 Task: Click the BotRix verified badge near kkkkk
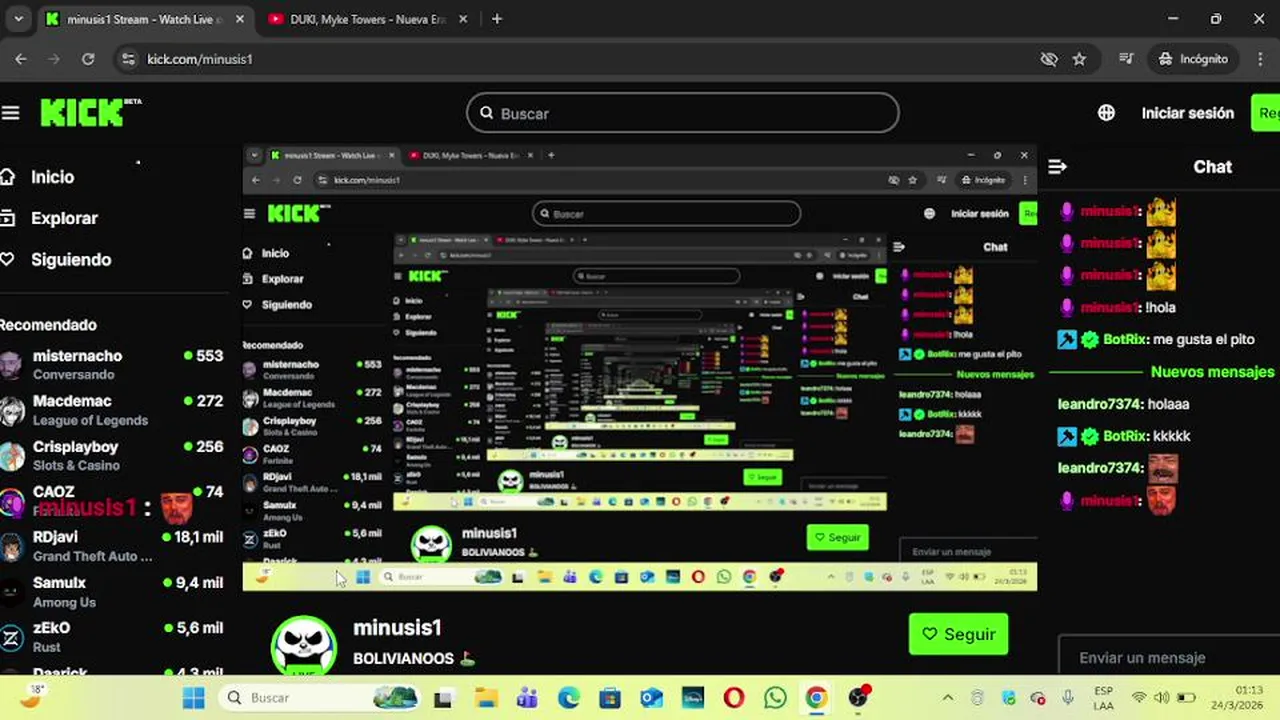pos(1090,436)
